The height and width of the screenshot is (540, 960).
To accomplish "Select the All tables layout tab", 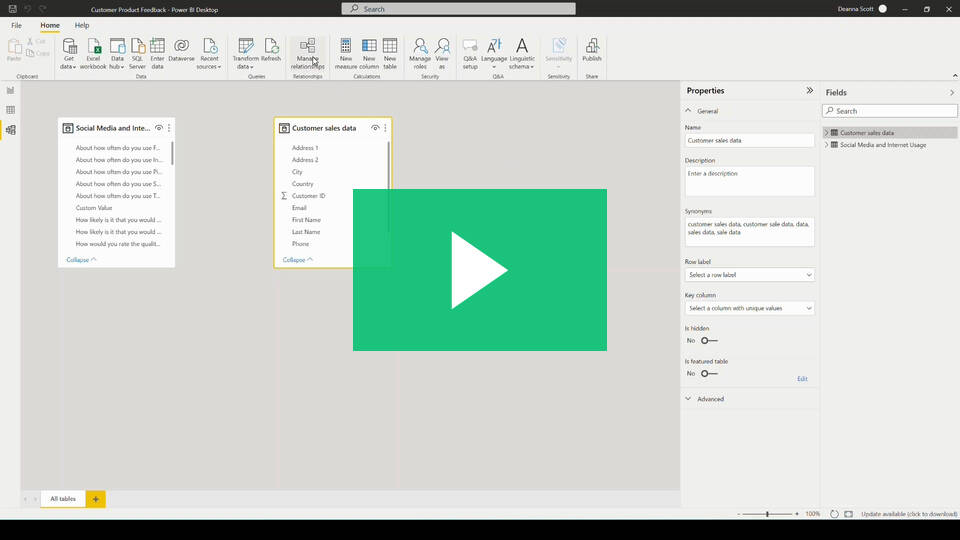I will point(63,499).
